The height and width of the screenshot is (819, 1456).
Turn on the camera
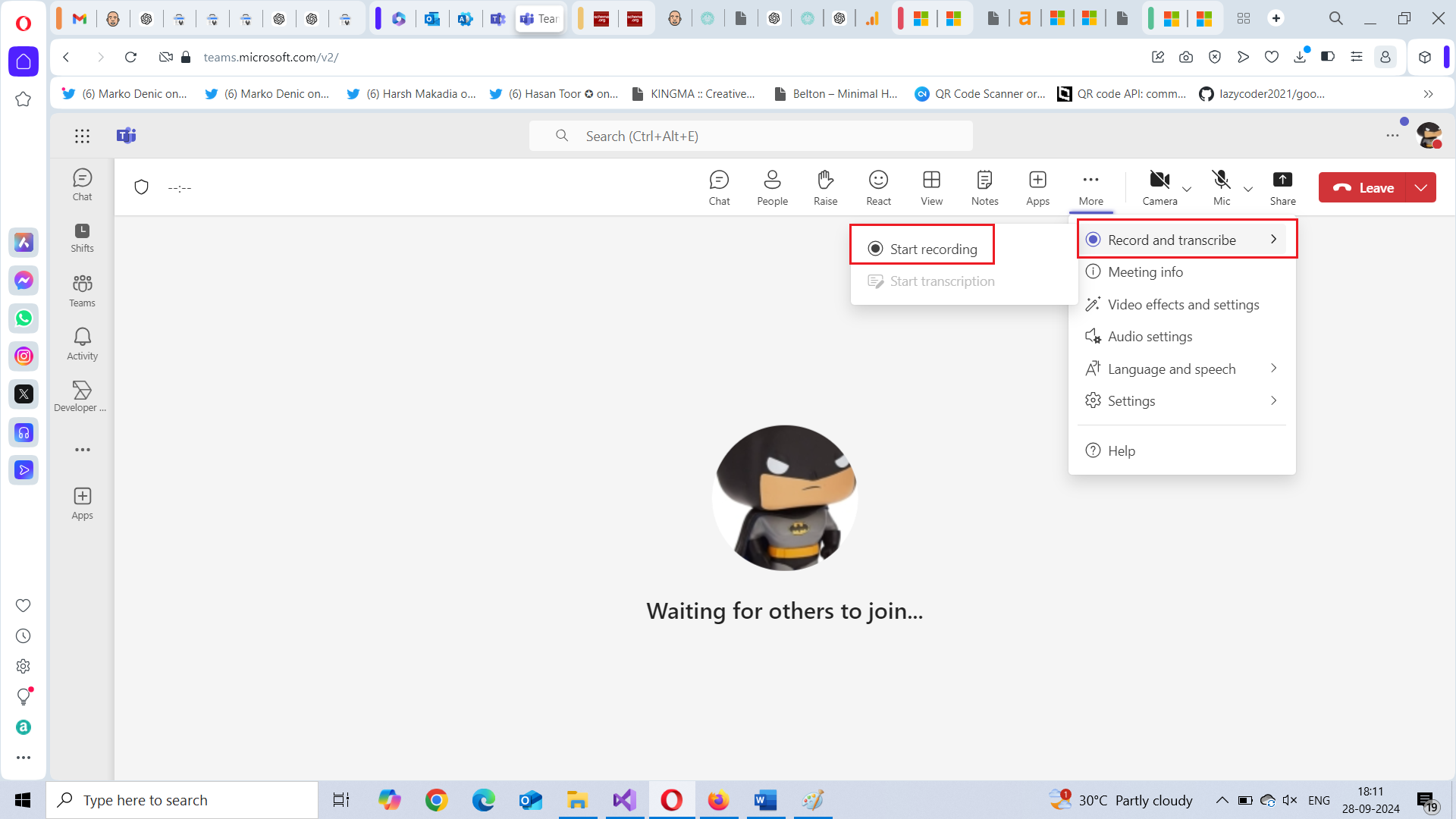[x=1159, y=187]
